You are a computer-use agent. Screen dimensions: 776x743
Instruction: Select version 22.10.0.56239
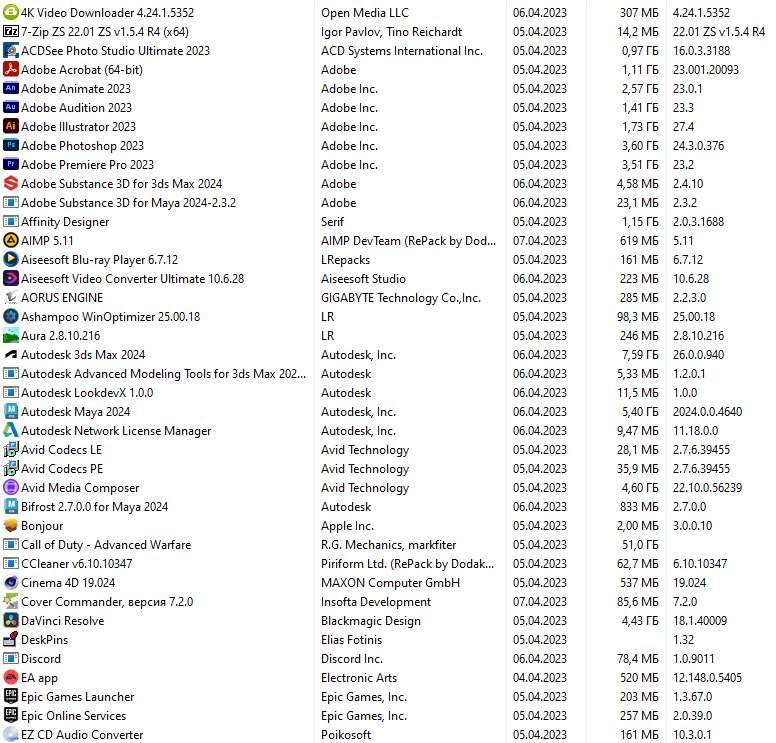[x=707, y=488]
